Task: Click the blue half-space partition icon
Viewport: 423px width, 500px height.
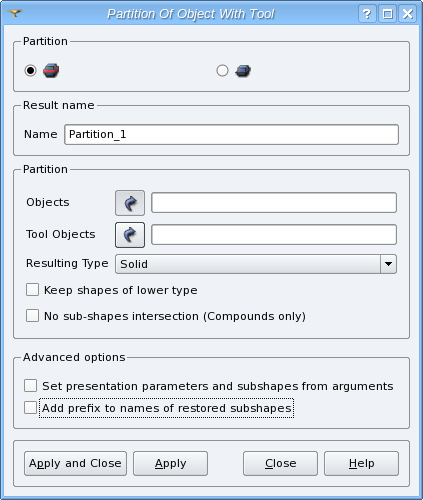Action: 243,71
